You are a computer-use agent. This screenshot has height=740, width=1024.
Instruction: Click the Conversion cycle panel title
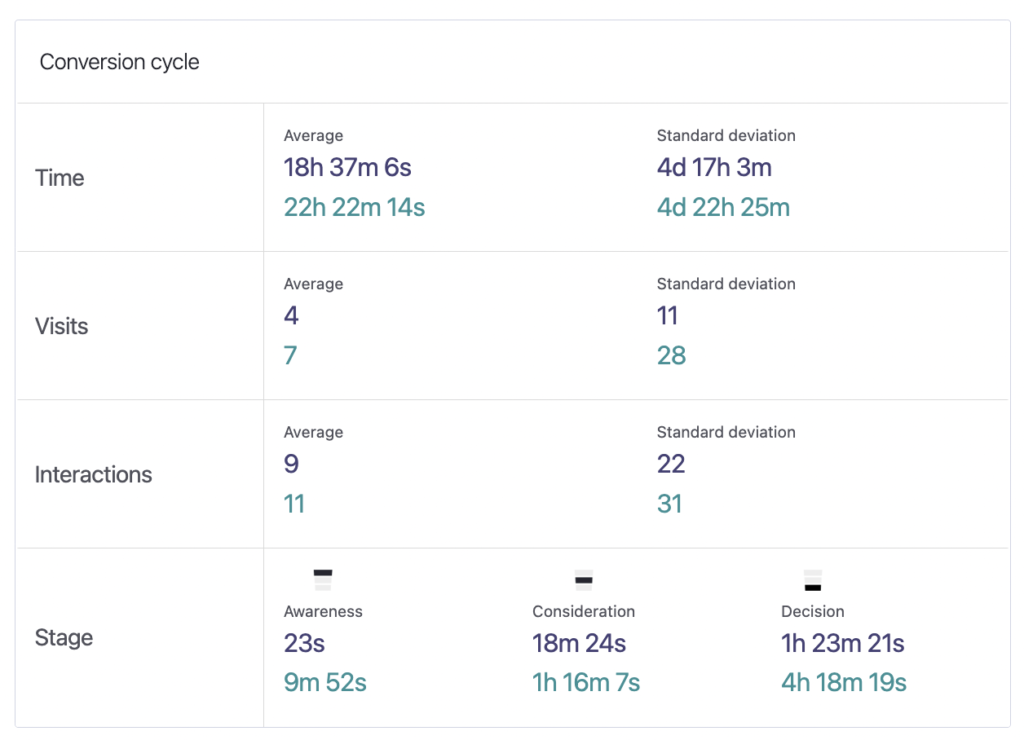coord(119,62)
